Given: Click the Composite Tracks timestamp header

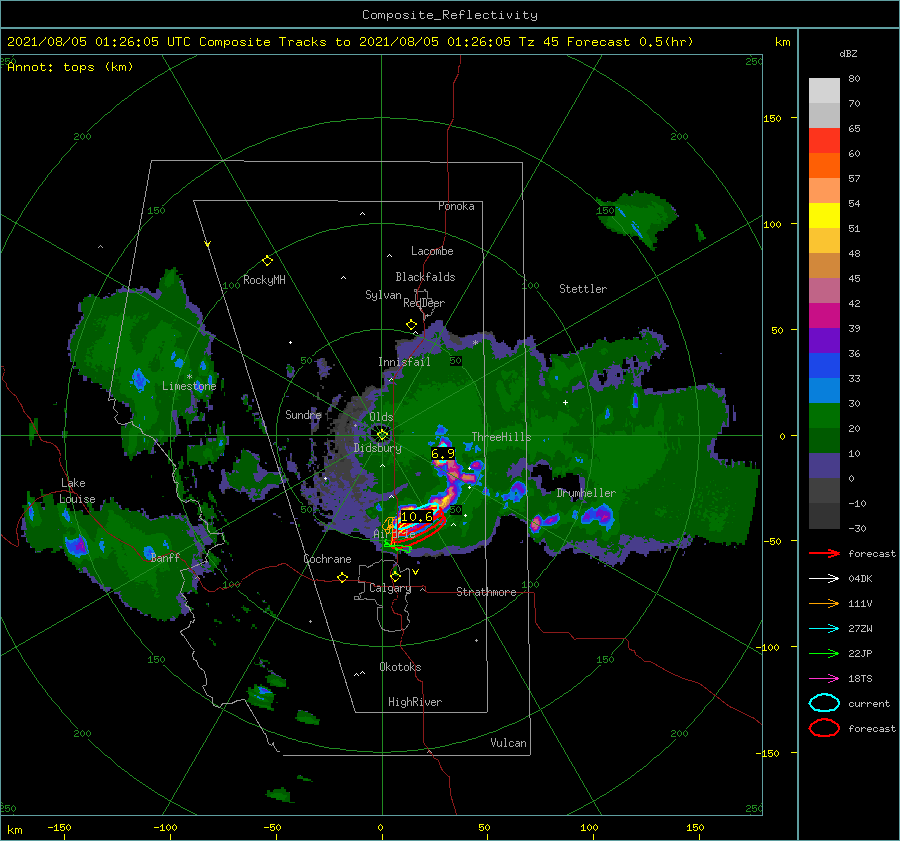Looking at the screenshot, I should click(350, 42).
